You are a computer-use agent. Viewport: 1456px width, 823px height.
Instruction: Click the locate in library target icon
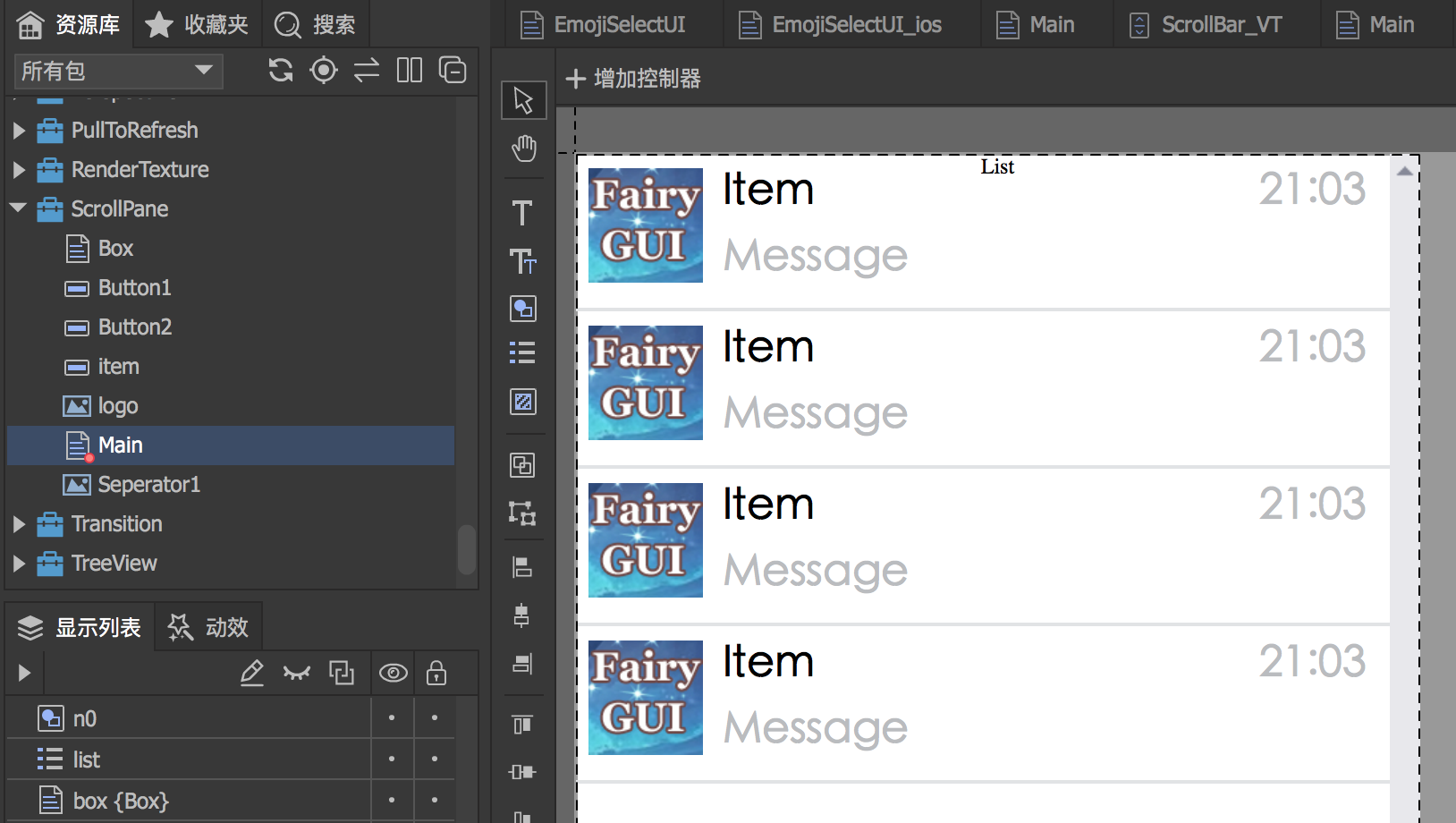tap(324, 70)
